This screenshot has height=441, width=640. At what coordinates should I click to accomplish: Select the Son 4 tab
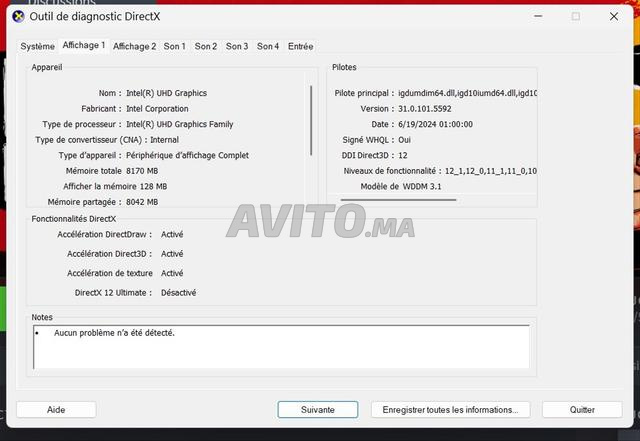coord(268,47)
